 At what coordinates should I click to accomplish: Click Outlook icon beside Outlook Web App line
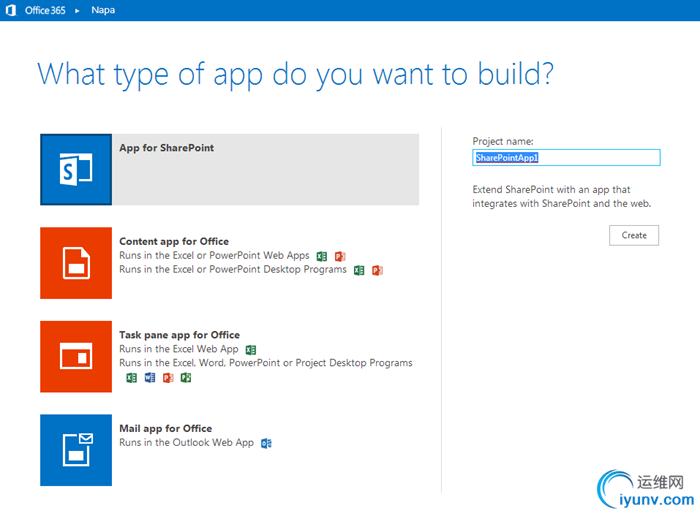pos(267,443)
